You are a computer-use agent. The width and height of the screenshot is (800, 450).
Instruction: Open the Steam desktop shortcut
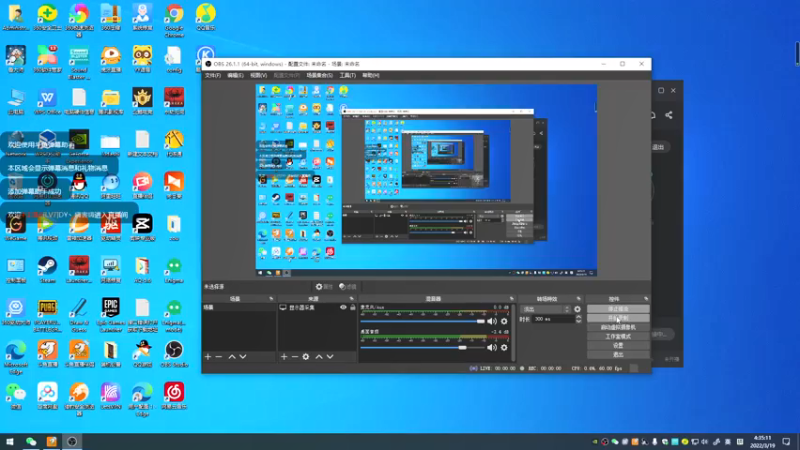(47, 269)
